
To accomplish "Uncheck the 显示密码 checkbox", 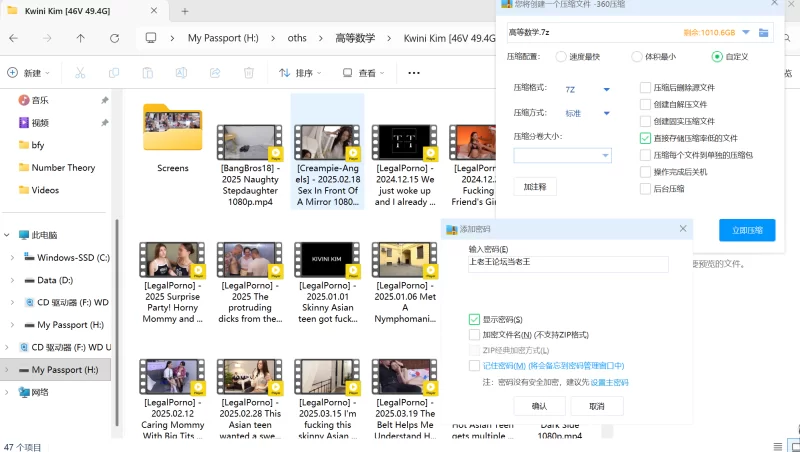I will coord(475,319).
